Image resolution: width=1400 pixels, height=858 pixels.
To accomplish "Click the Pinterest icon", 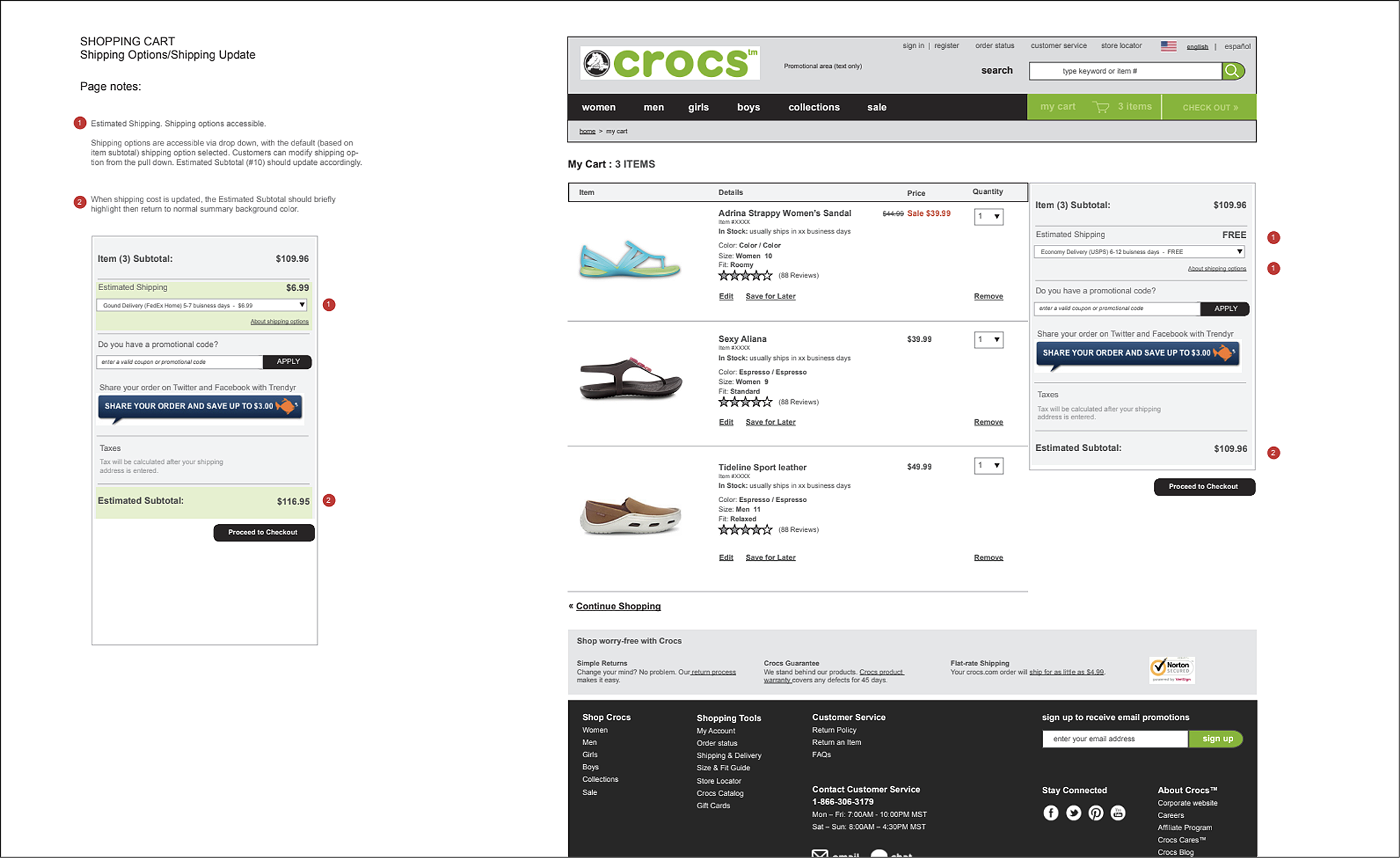I will (x=1096, y=813).
